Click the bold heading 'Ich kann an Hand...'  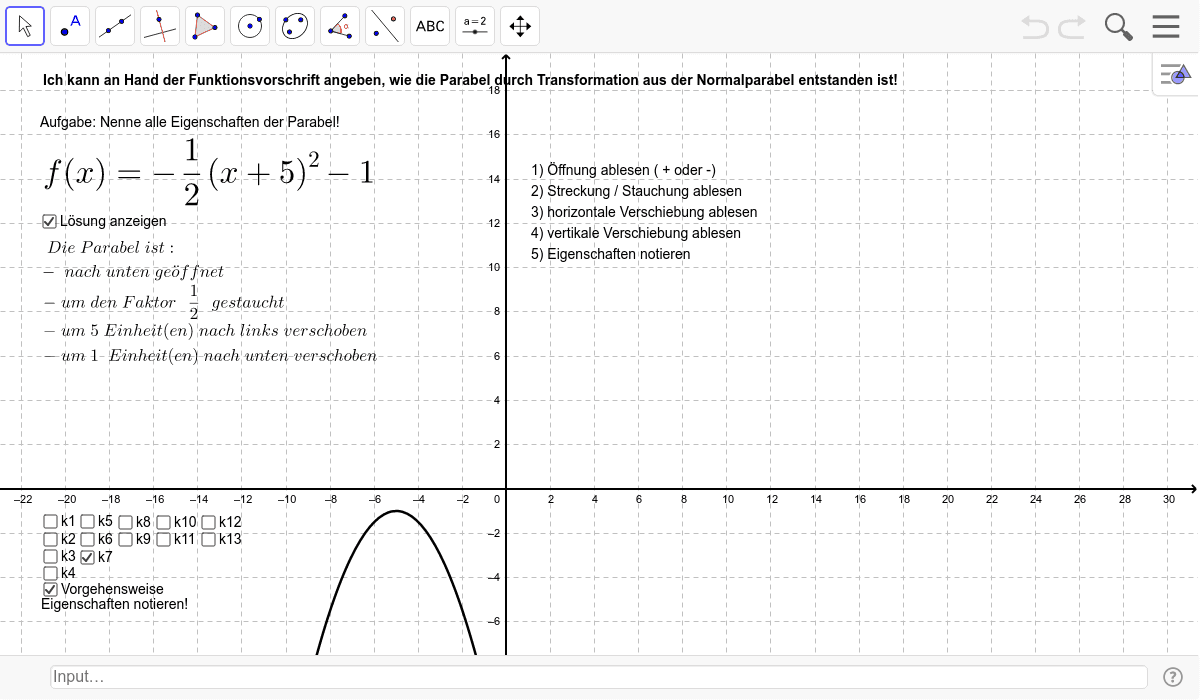tap(470, 79)
